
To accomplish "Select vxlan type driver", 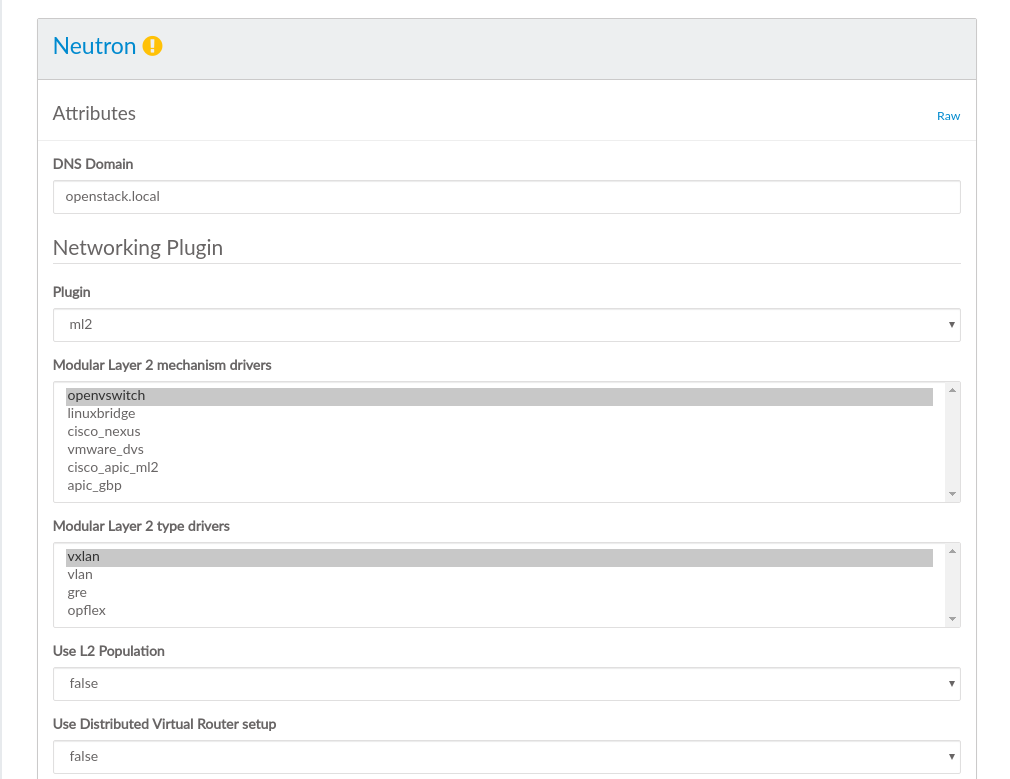I will point(83,557).
